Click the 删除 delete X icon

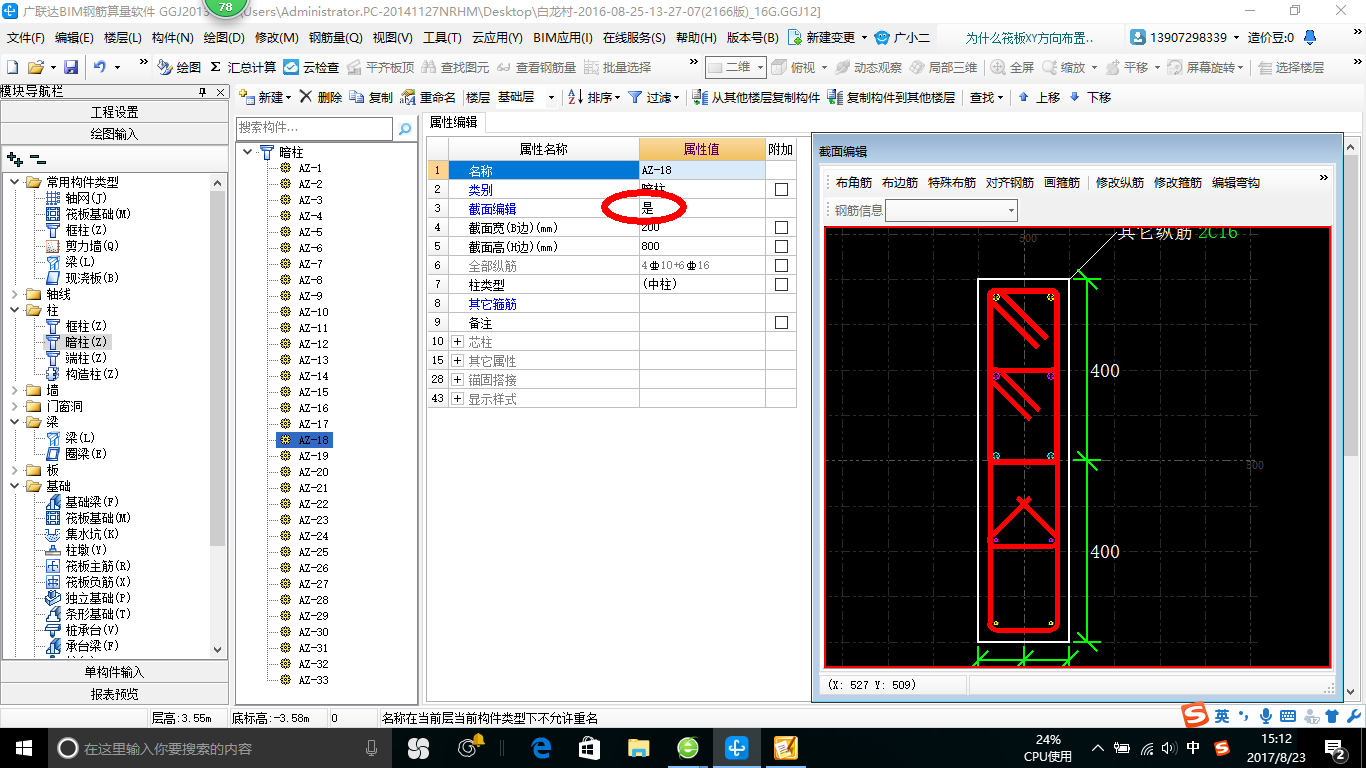point(306,97)
